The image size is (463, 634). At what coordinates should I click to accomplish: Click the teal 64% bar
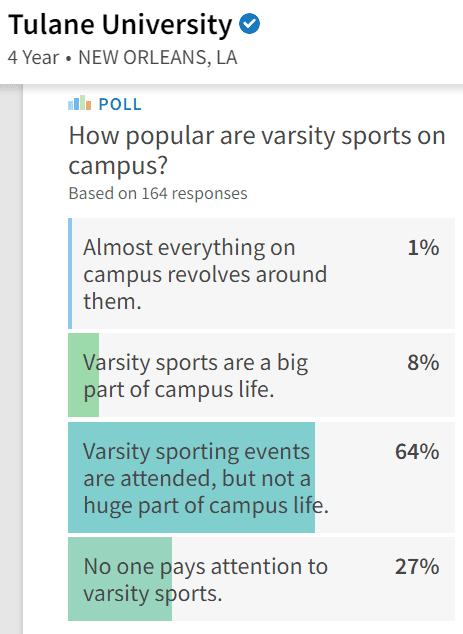pos(191,477)
